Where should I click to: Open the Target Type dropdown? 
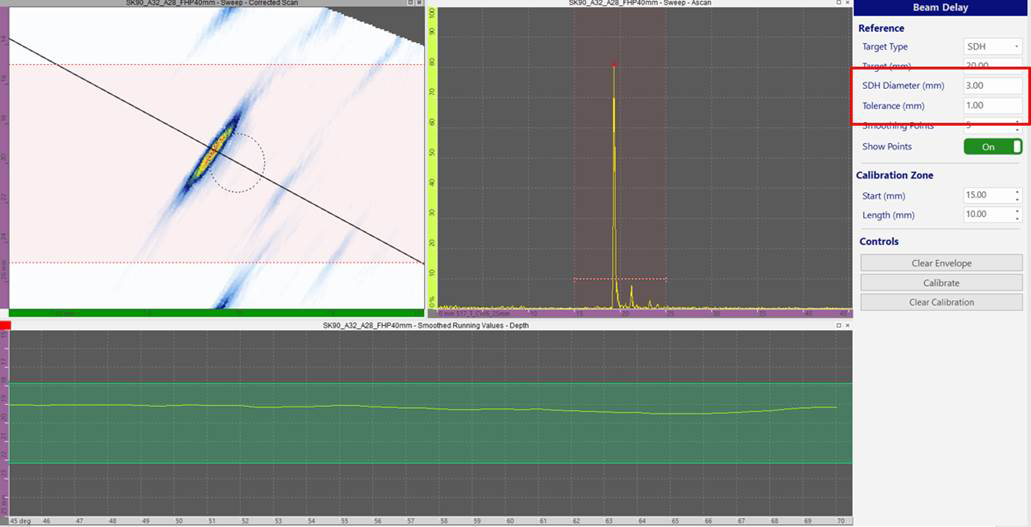coord(992,46)
